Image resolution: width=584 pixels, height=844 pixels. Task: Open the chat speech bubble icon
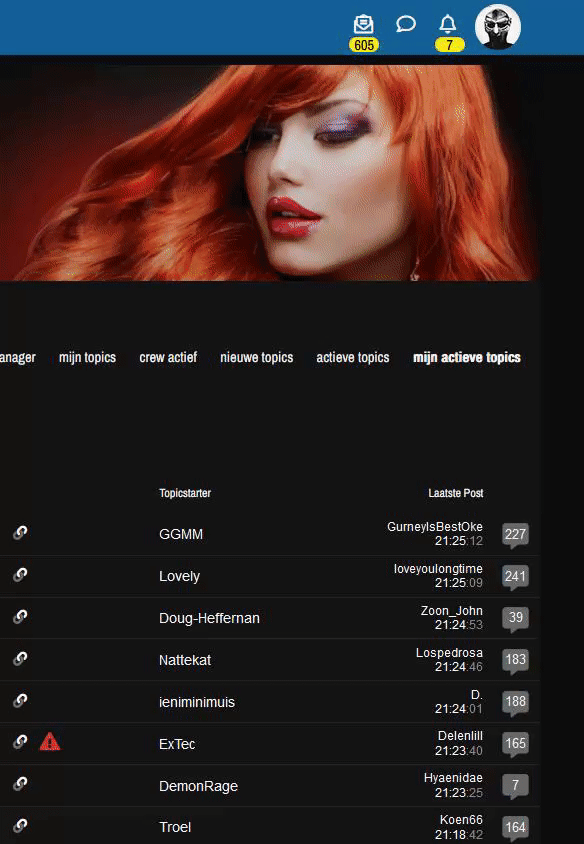pyautogui.click(x=406, y=24)
